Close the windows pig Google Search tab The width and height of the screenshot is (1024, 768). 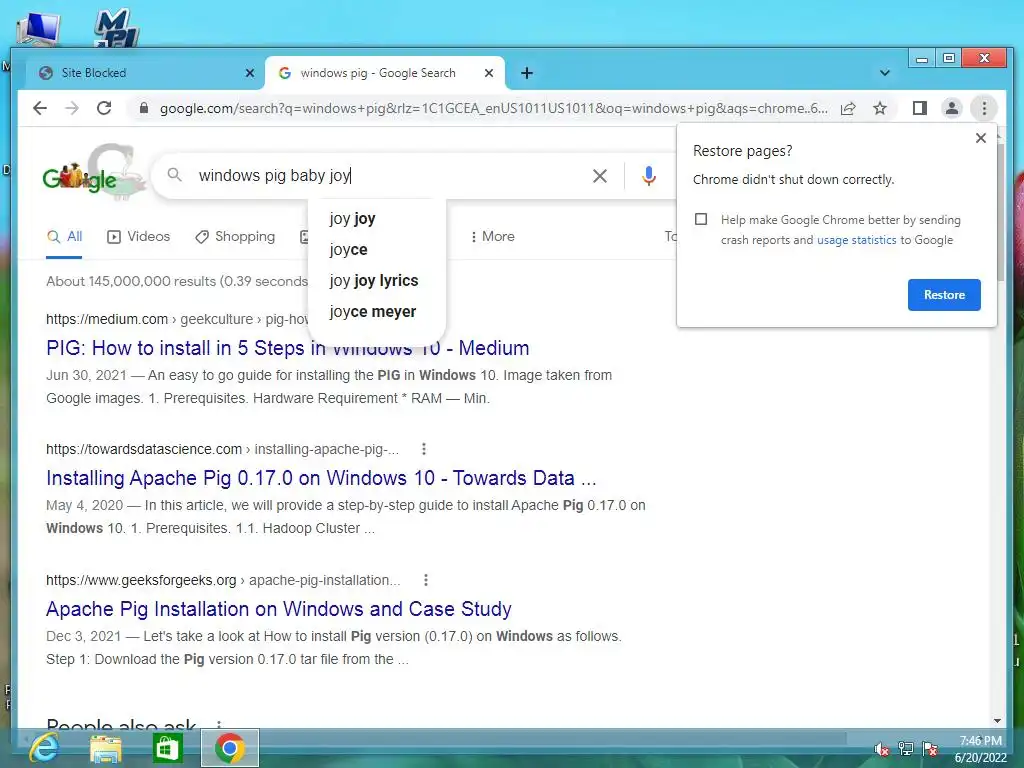[488, 73]
